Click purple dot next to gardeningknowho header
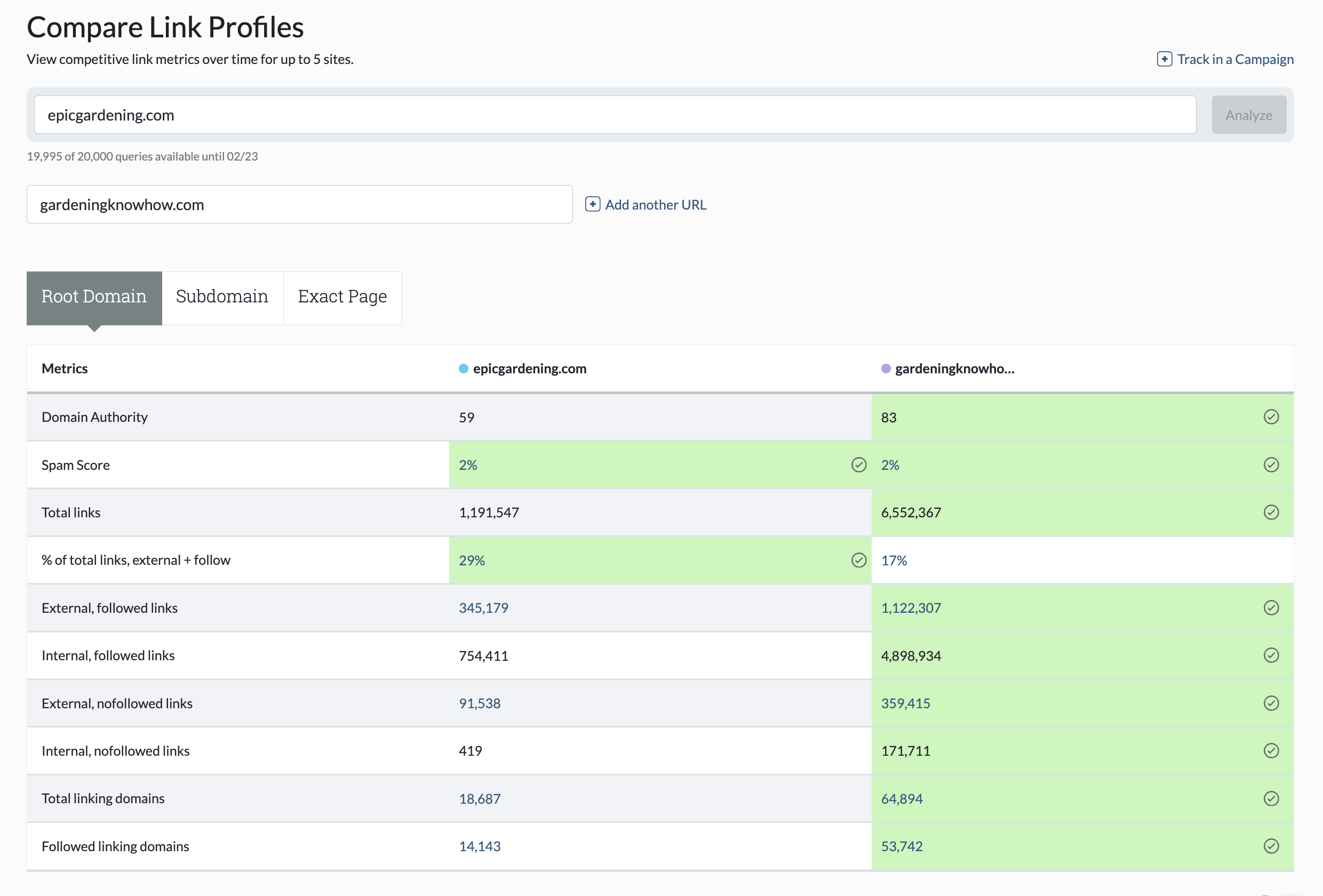The image size is (1323, 896). coord(886,369)
